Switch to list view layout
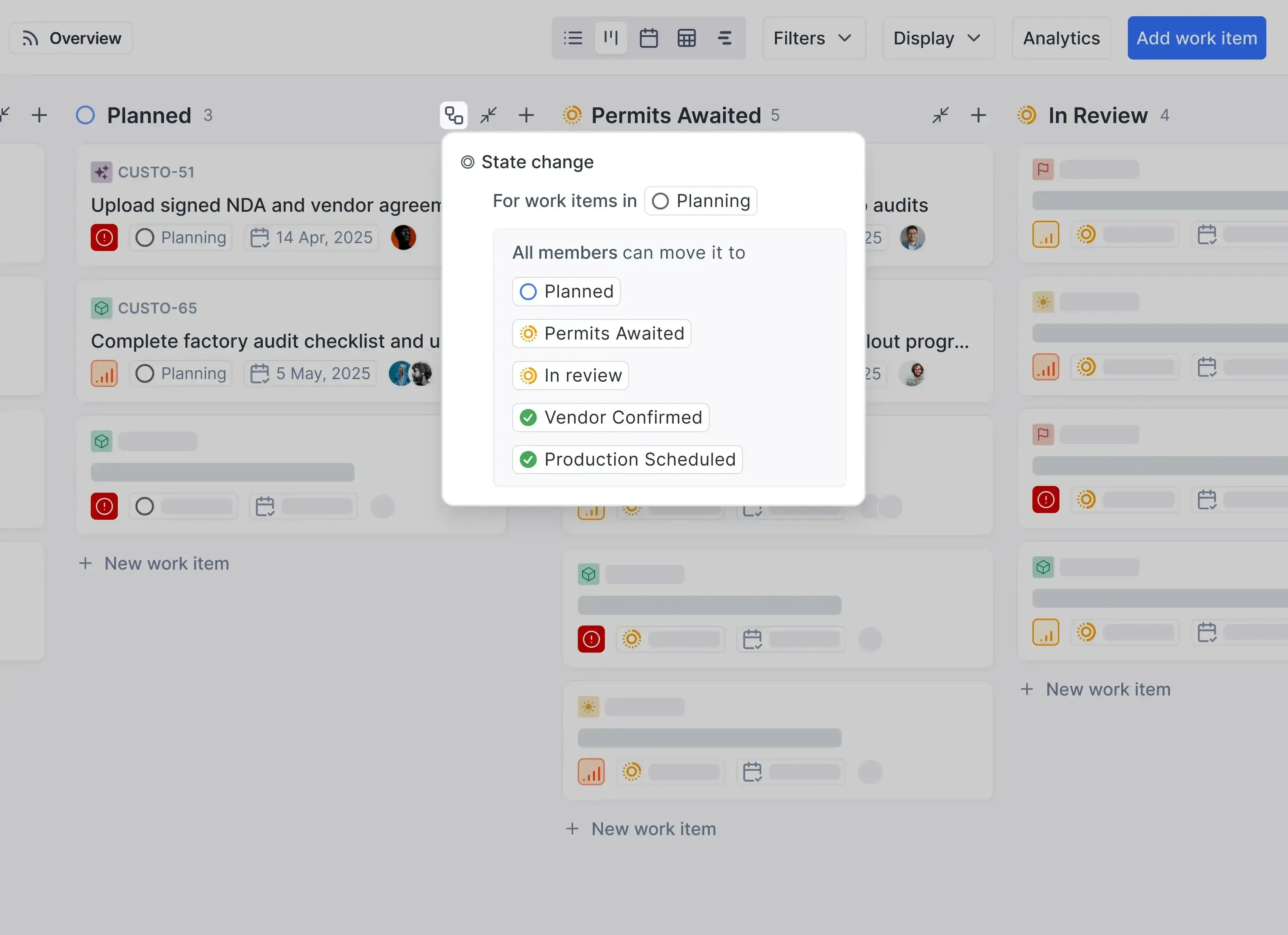Viewport: 1288px width, 935px height. pos(573,38)
